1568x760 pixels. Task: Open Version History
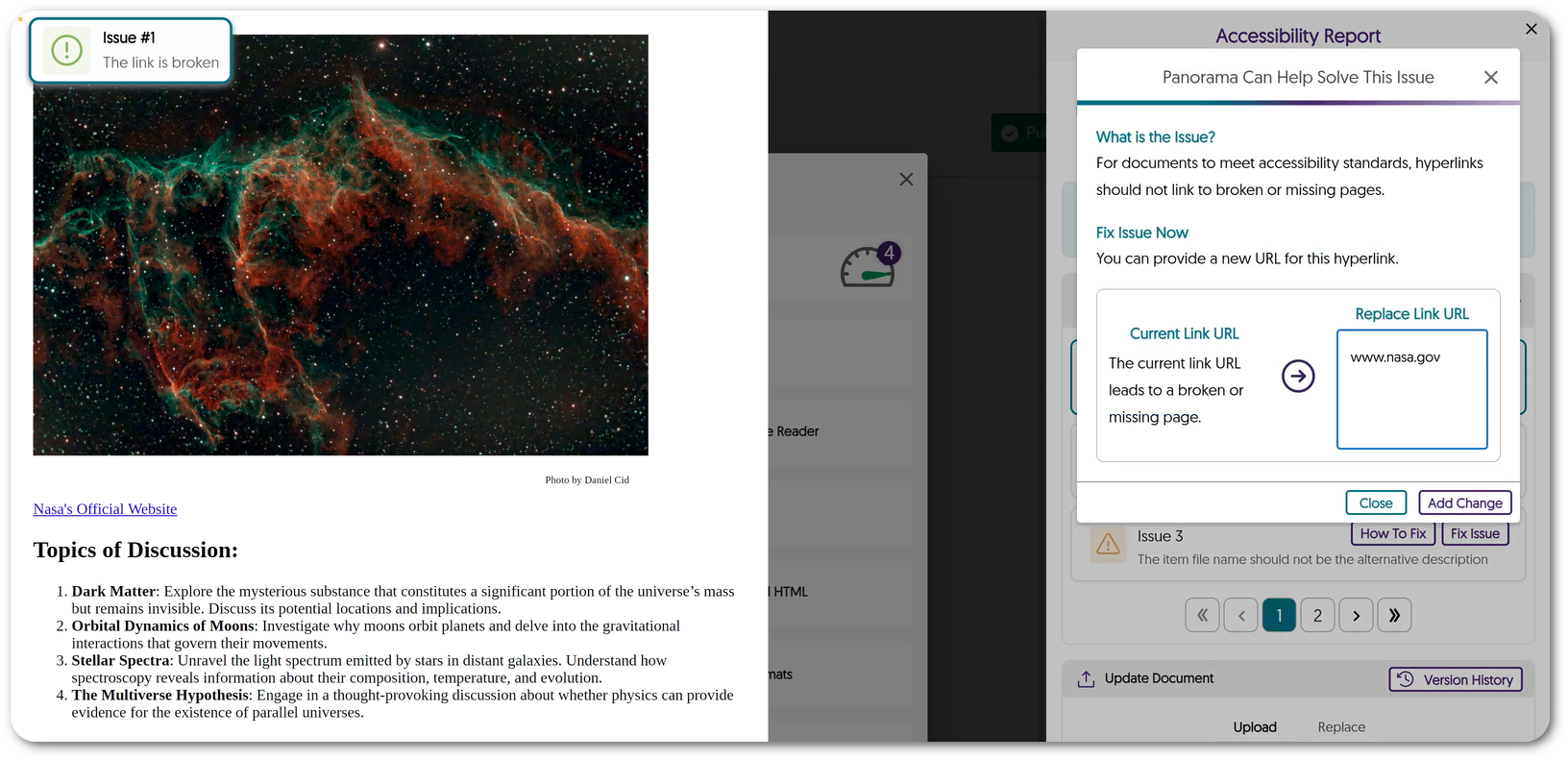tap(1455, 679)
